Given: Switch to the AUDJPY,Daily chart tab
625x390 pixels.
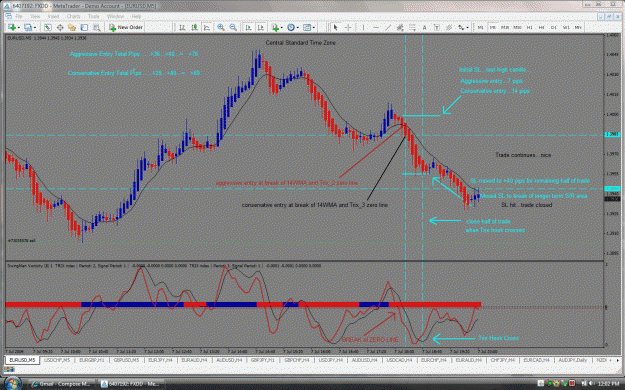Looking at the screenshot, I should [572, 360].
